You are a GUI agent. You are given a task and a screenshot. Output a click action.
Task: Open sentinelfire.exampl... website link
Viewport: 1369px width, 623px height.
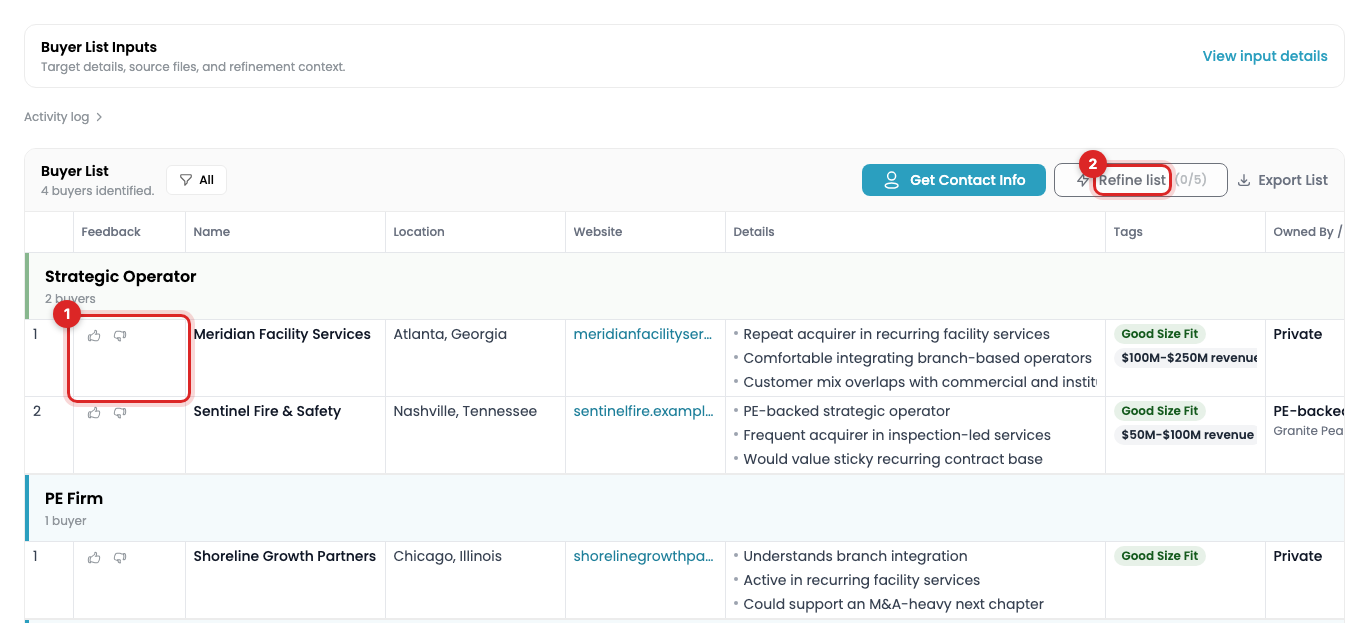point(643,411)
